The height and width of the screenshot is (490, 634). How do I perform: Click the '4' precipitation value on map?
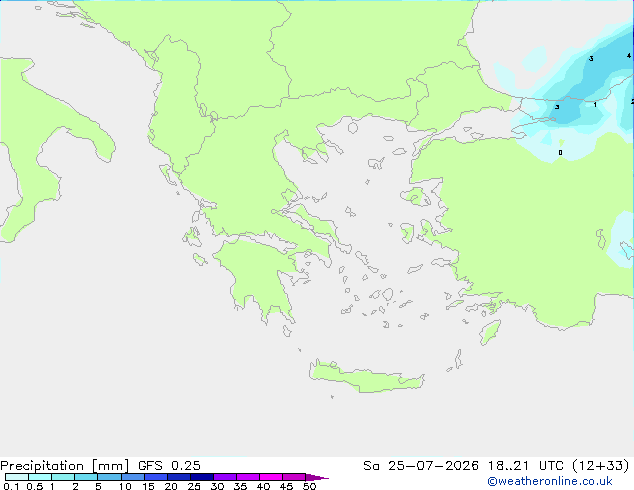[629, 55]
